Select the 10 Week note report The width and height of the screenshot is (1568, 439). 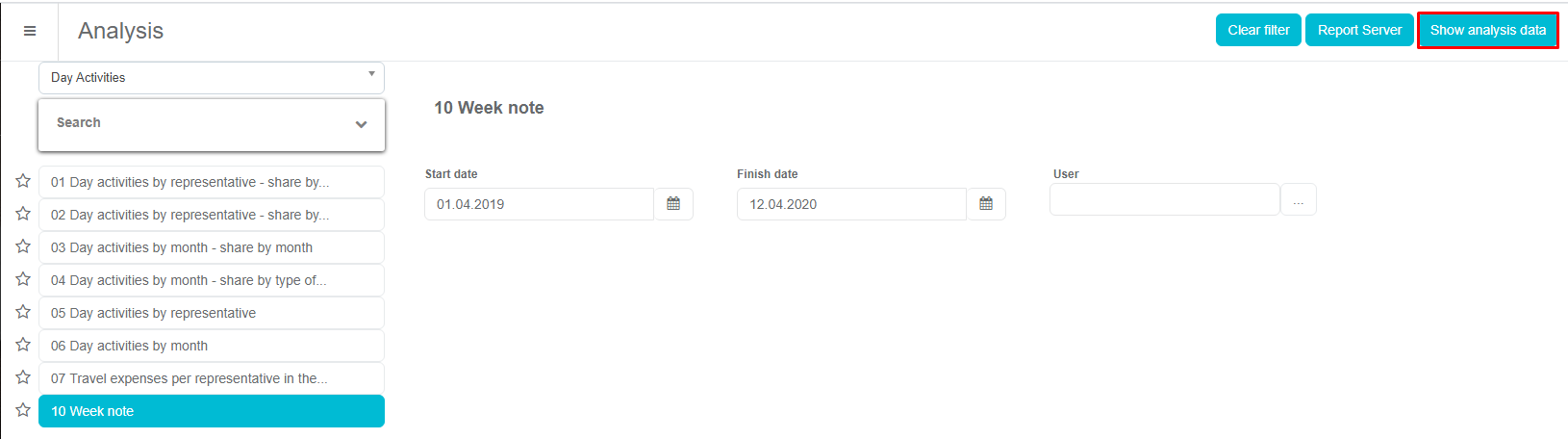tap(212, 411)
